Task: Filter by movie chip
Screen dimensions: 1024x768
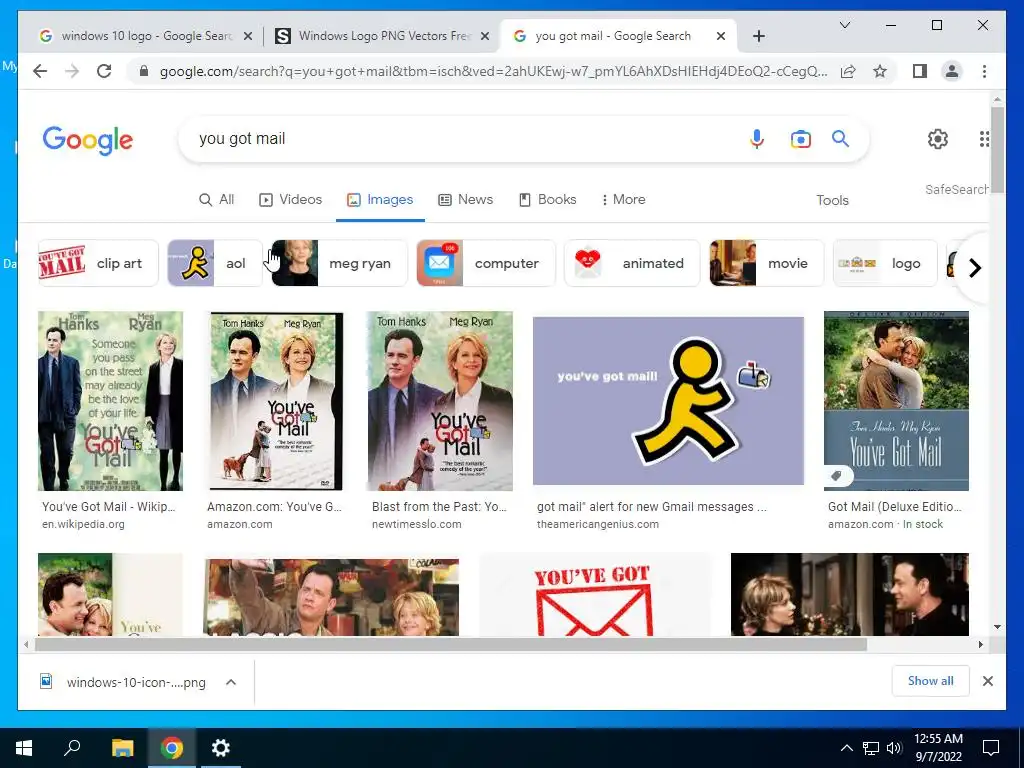Action: tap(767, 263)
